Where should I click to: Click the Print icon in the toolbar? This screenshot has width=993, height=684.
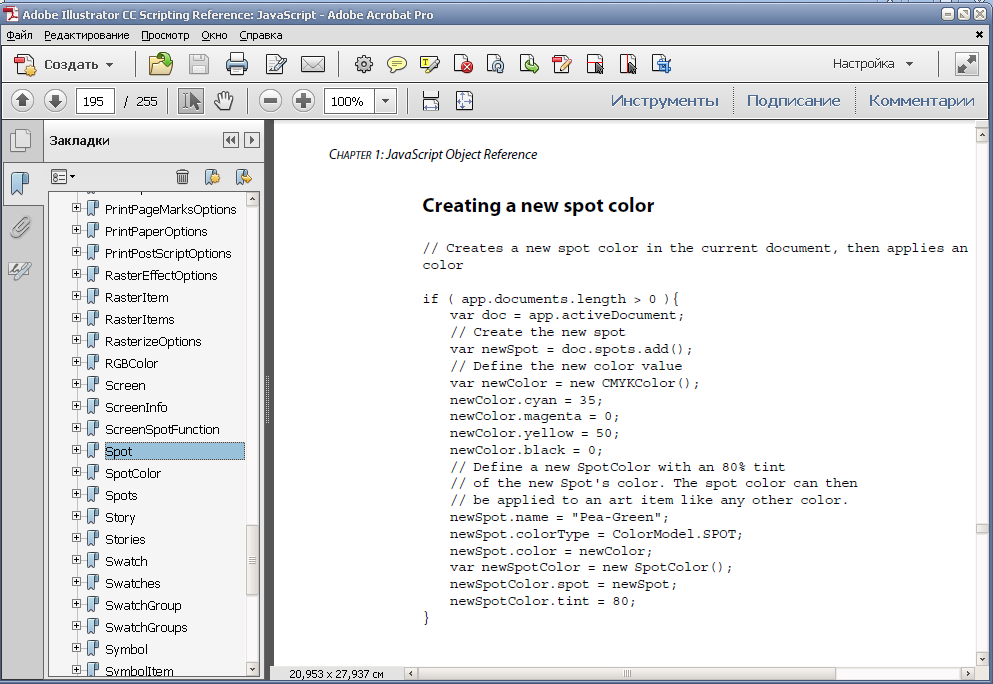(x=236, y=65)
